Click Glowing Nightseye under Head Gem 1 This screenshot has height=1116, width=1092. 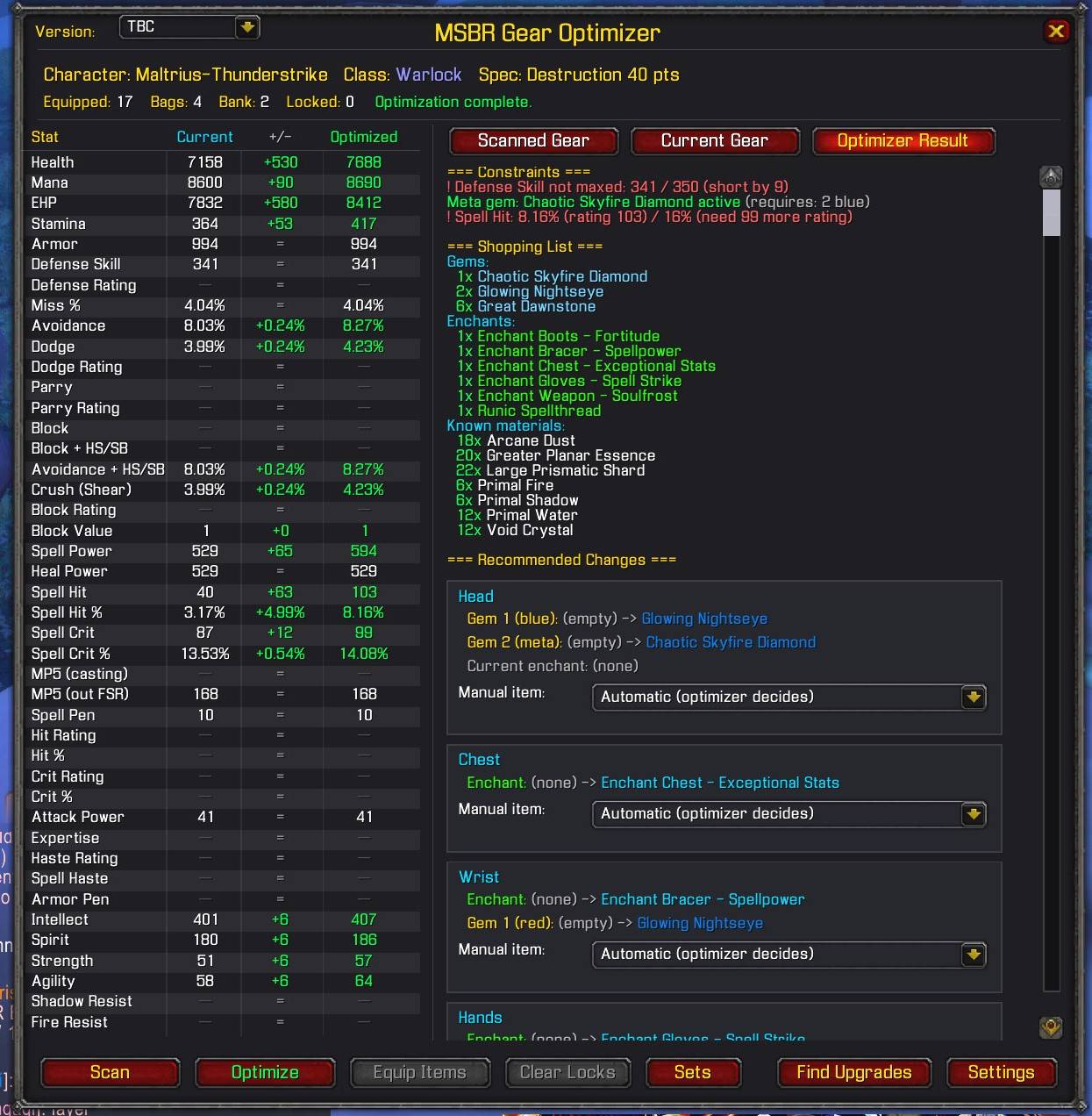[704, 619]
